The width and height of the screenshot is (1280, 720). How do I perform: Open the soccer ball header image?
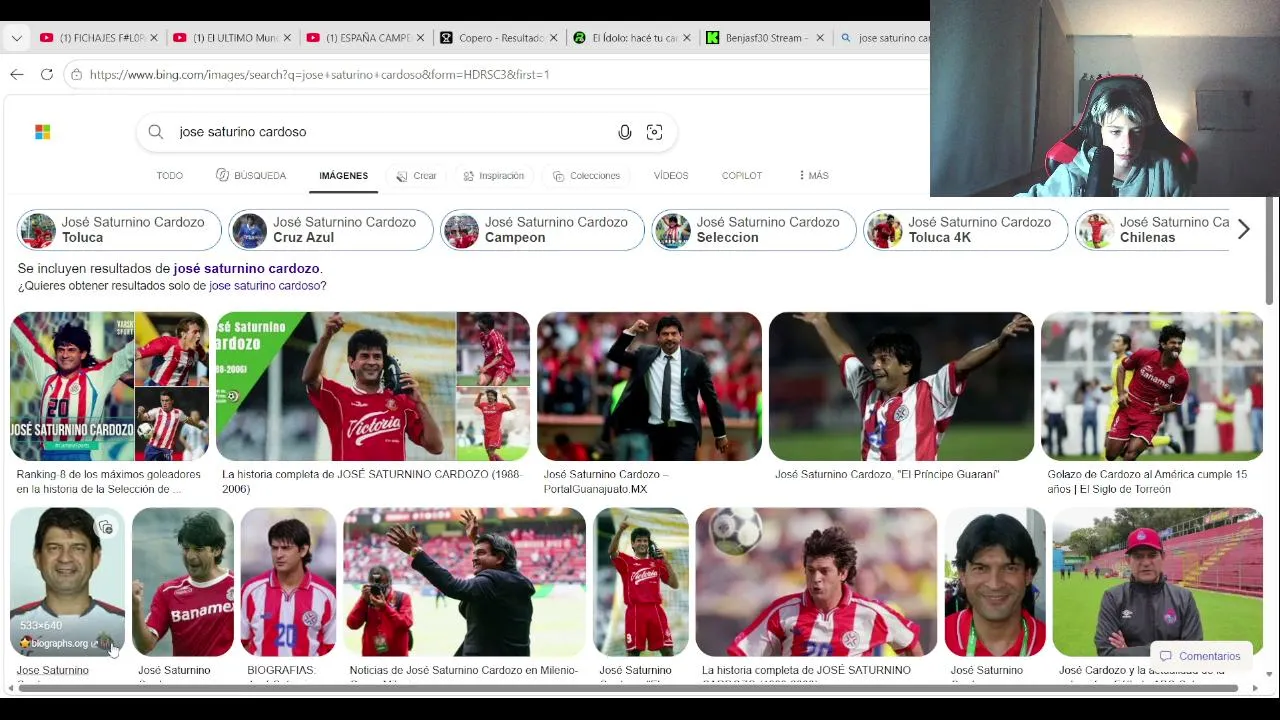point(816,582)
